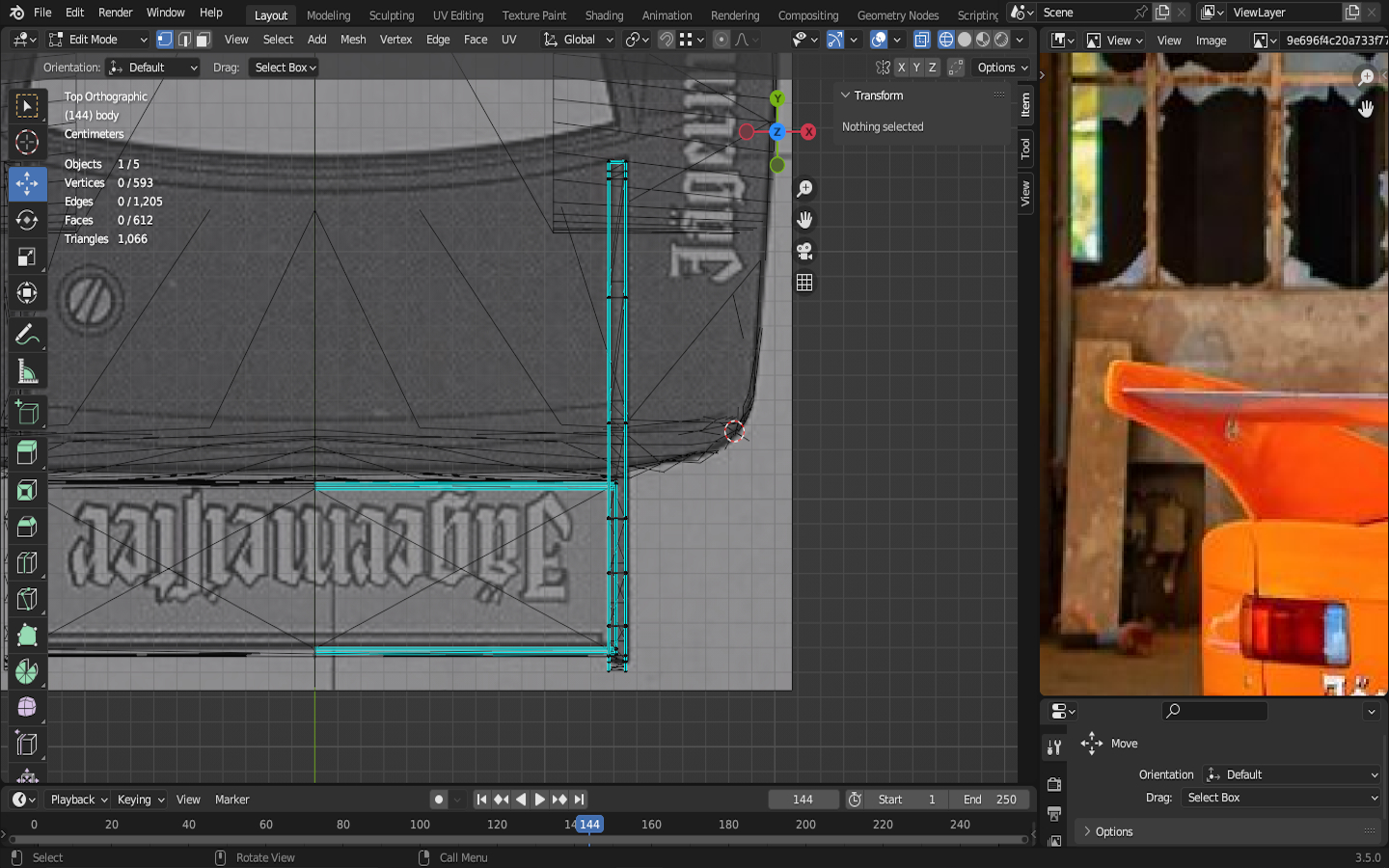The width and height of the screenshot is (1389, 868).
Task: Open the viewport Options dropdown
Action: [x=1002, y=68]
